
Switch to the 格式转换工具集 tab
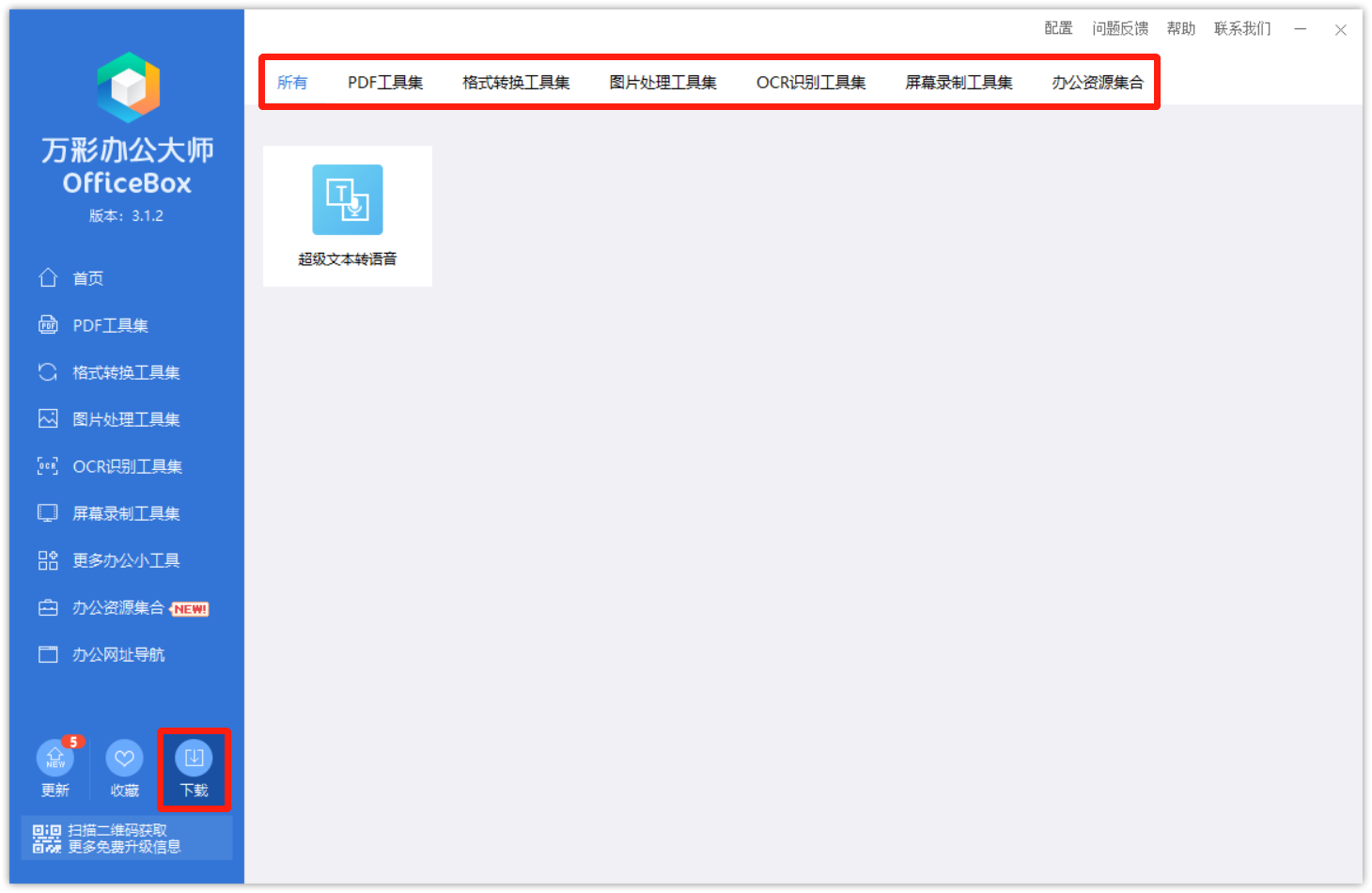point(516,83)
